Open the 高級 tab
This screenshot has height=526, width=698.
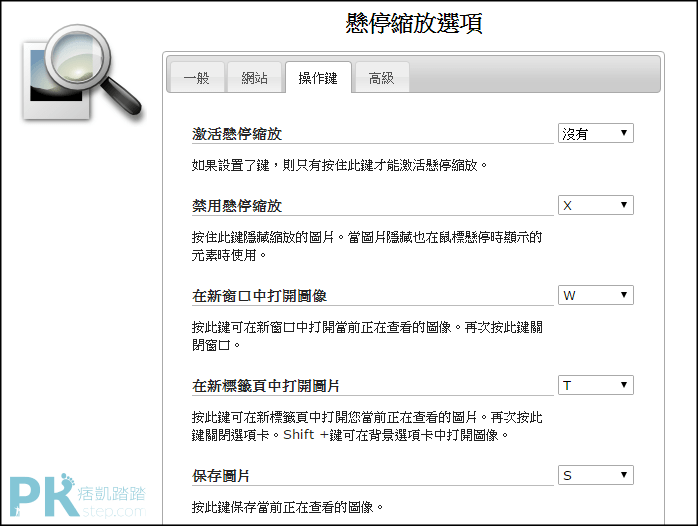click(382, 77)
